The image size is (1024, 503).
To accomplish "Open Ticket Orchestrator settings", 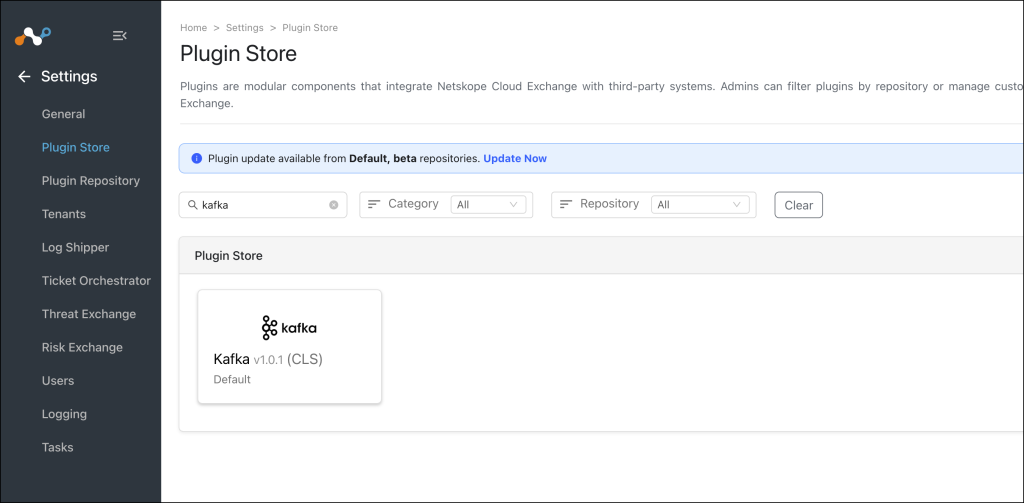I will click(96, 280).
